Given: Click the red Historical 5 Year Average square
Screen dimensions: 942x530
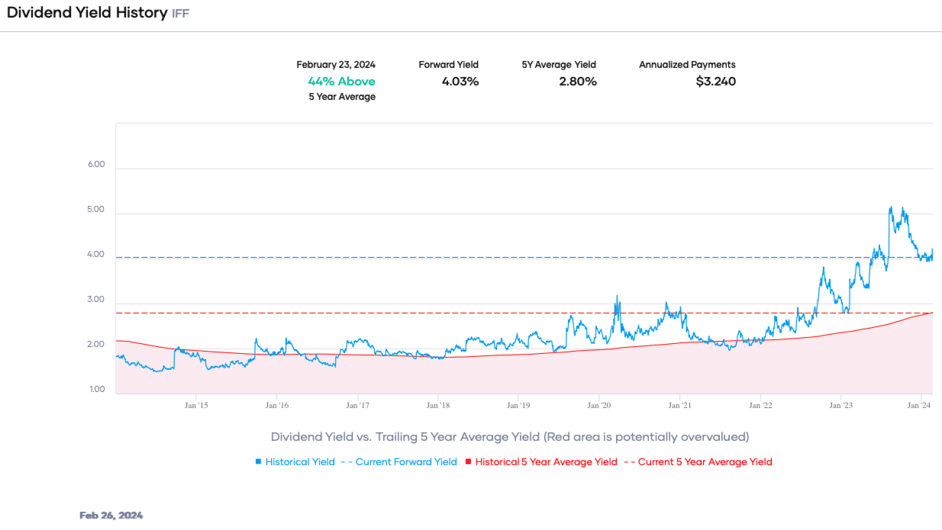Looking at the screenshot, I should click(x=468, y=461).
